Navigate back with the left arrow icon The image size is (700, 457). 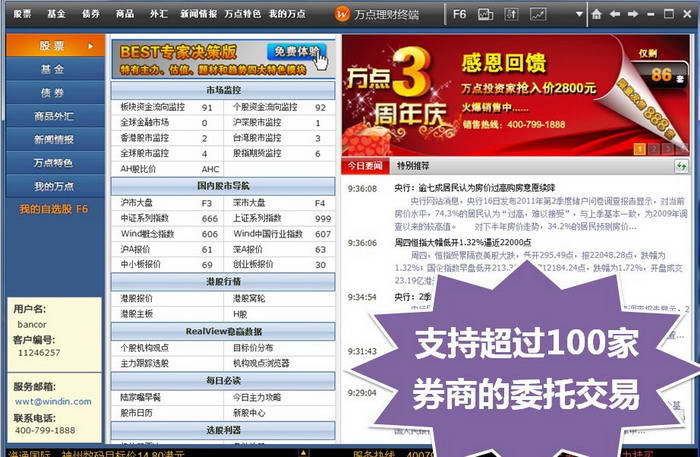pos(615,15)
